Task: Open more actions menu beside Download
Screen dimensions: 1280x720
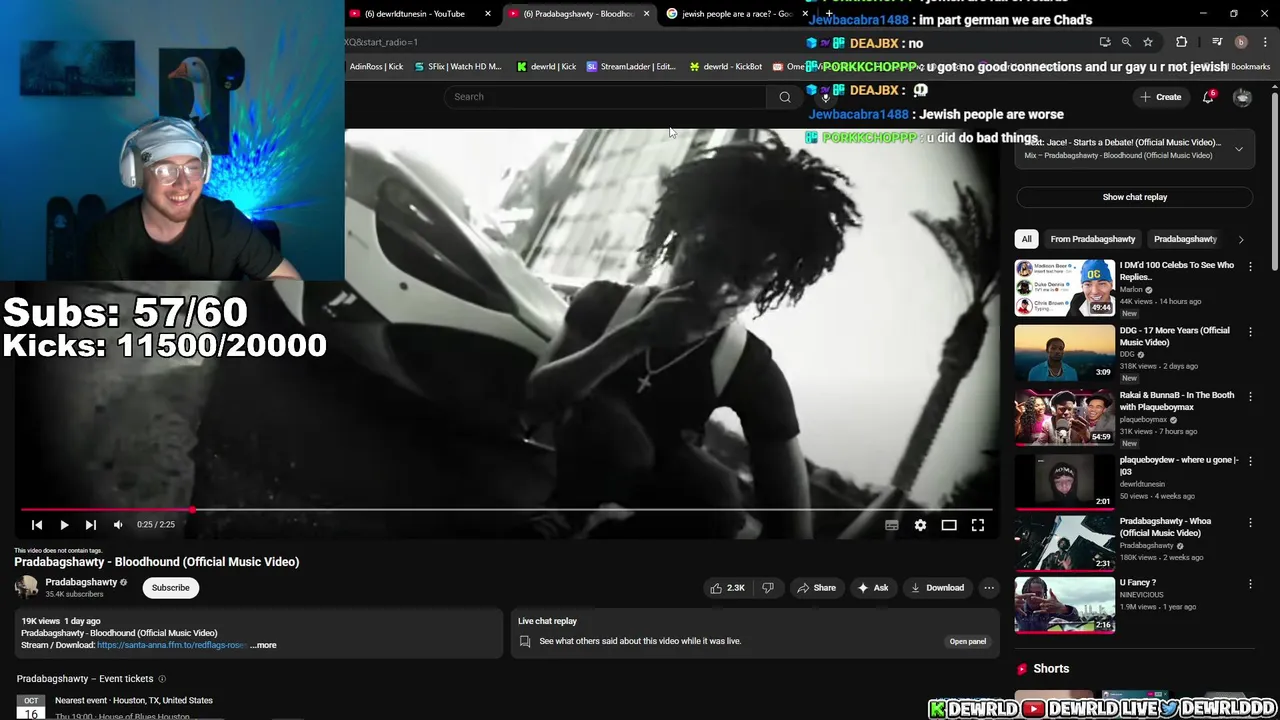Action: [989, 588]
